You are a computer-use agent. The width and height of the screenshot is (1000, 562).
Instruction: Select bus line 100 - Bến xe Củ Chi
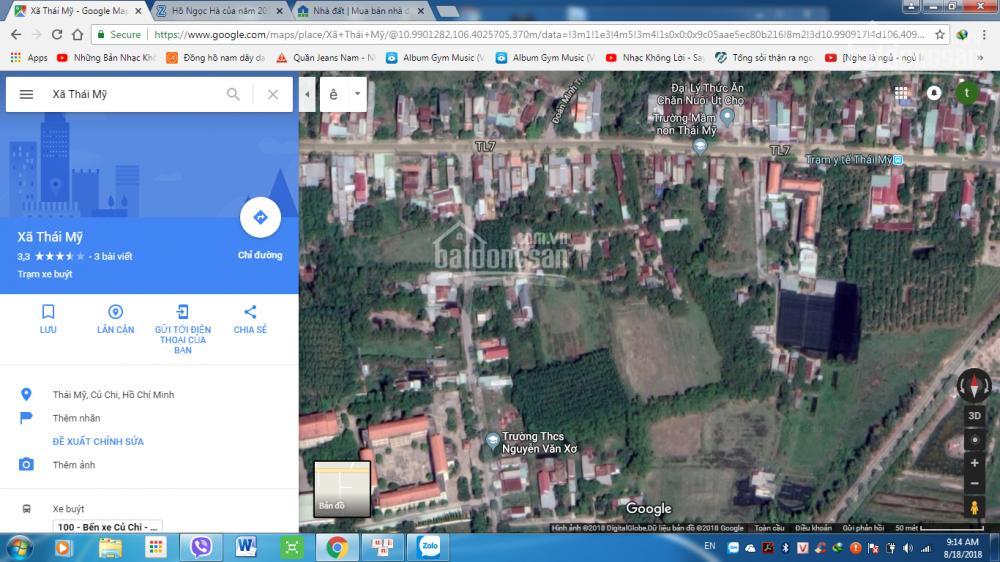107,527
